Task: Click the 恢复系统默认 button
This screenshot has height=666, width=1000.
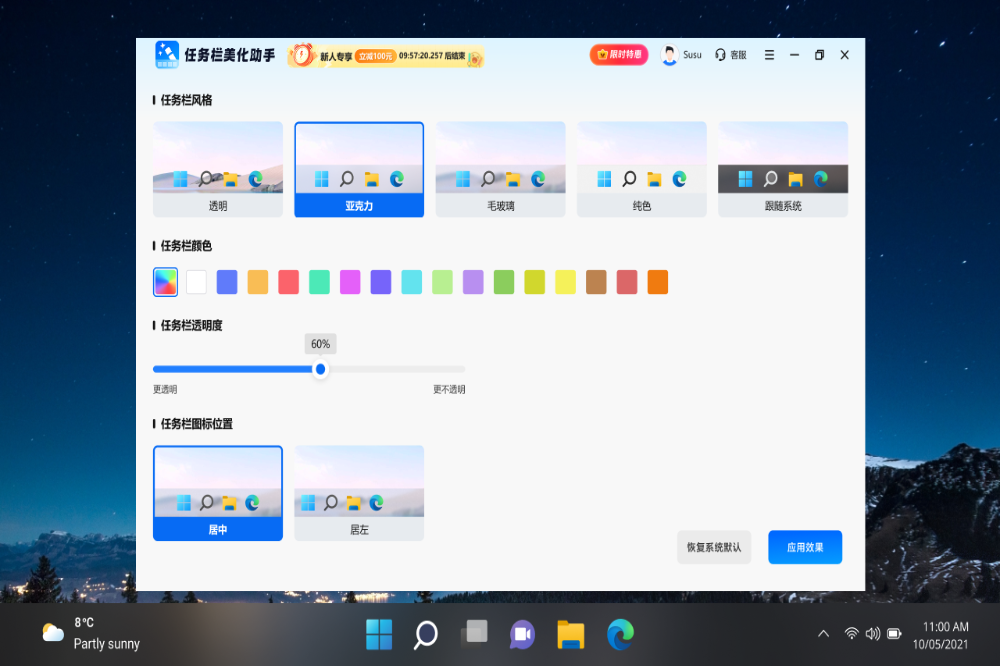Action: [714, 547]
